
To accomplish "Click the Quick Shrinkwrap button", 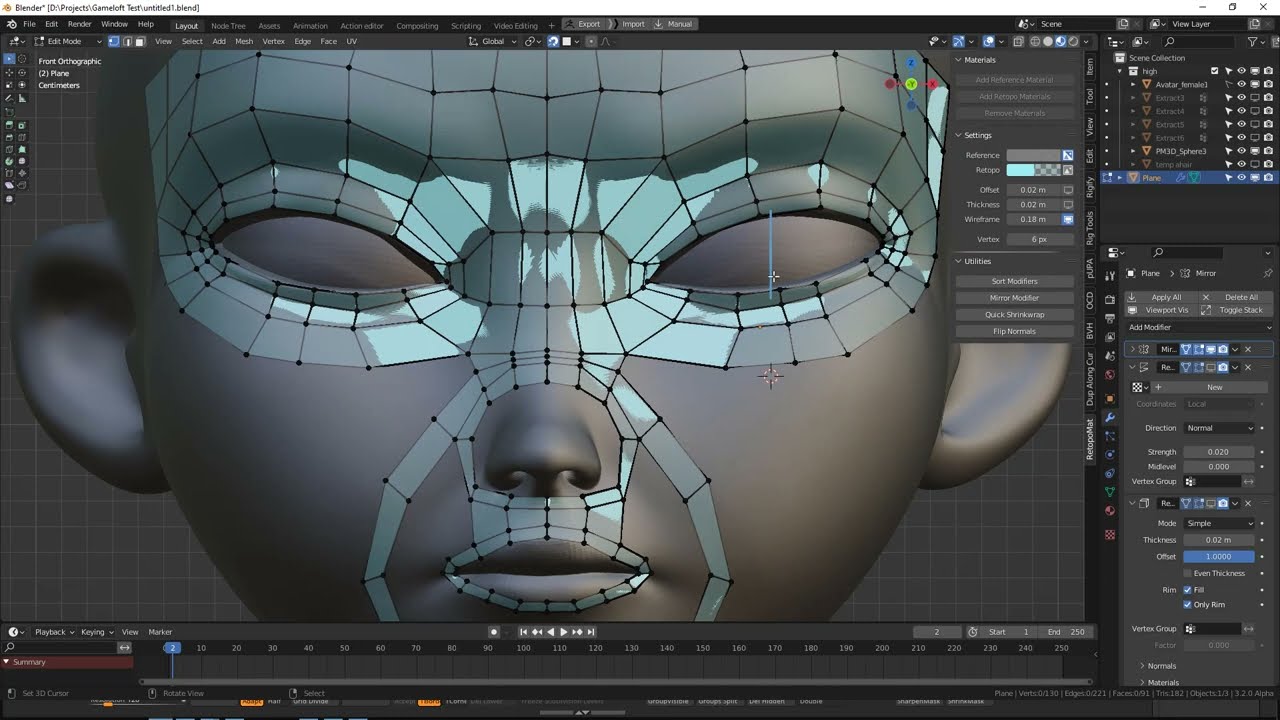I will coord(1014,314).
